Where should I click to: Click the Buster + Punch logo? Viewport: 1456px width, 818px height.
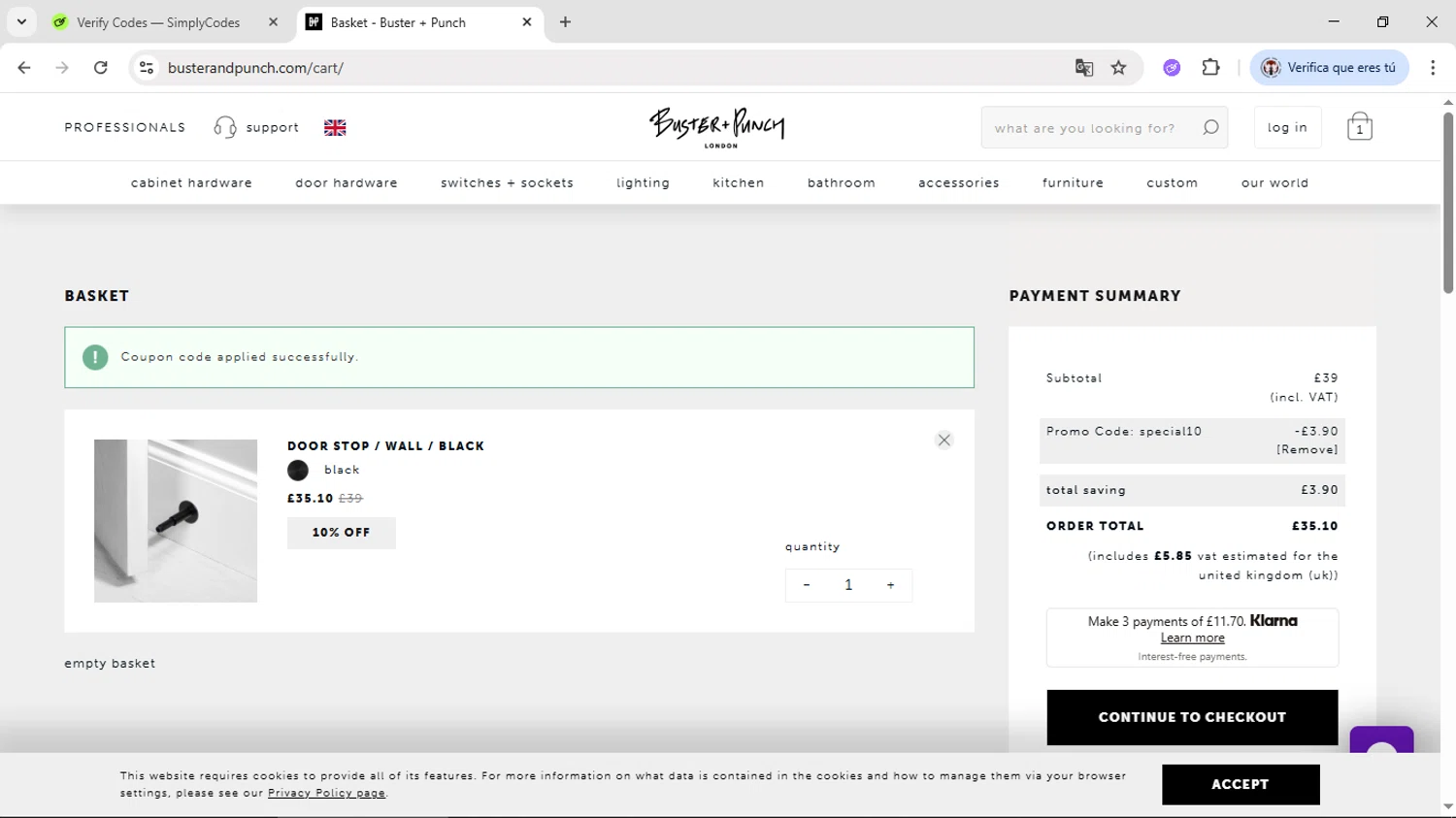tap(717, 127)
